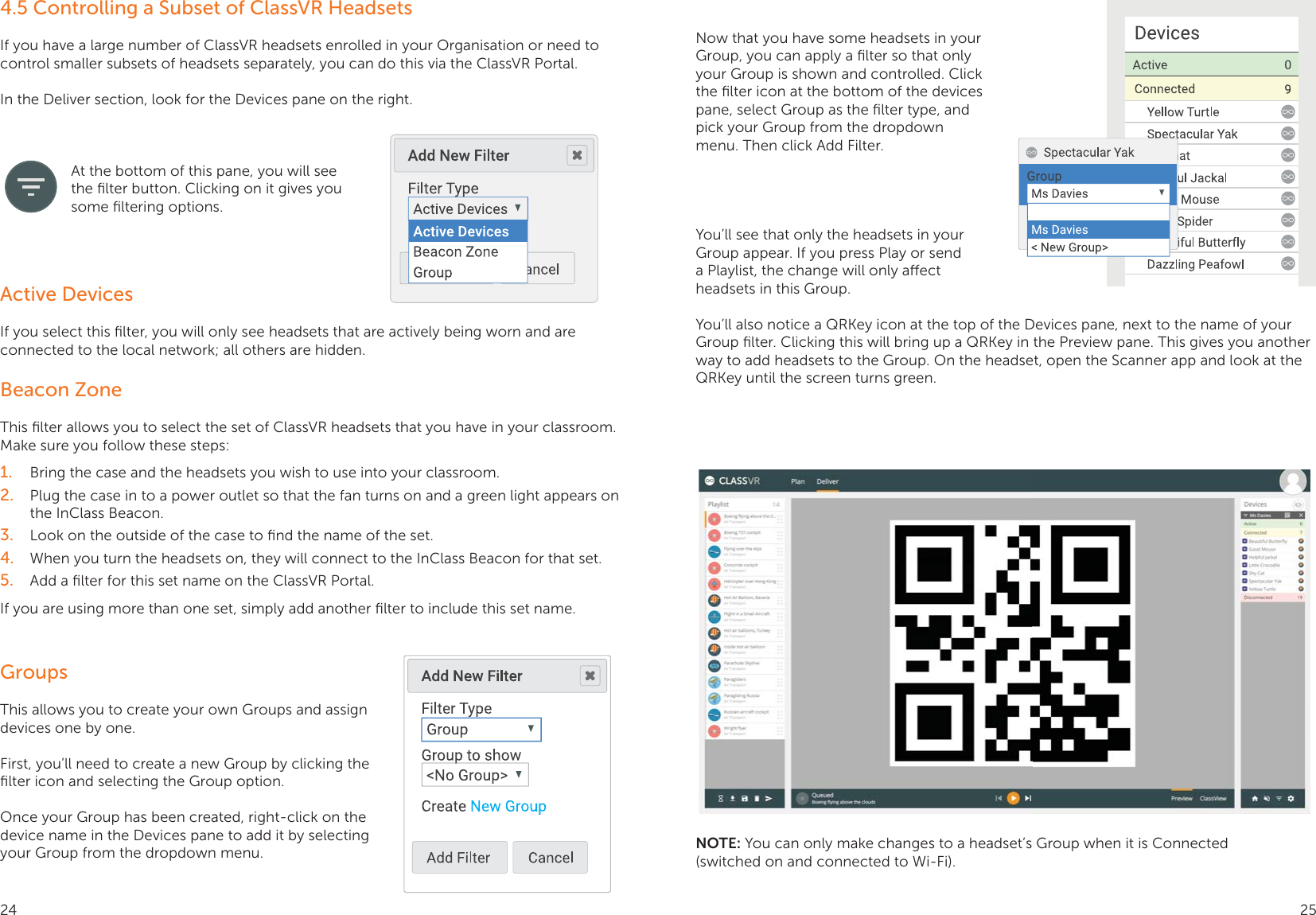Open the Filter Type dropdown showing Active Devices

468,208
